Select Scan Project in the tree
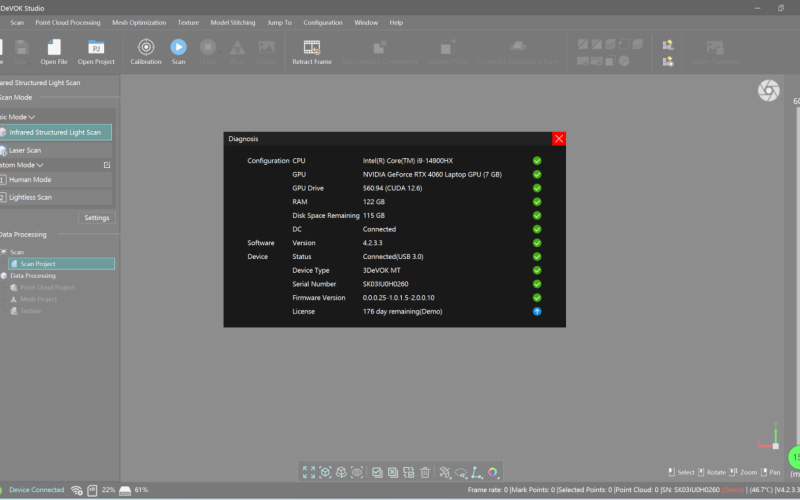The image size is (800, 500). [38, 264]
